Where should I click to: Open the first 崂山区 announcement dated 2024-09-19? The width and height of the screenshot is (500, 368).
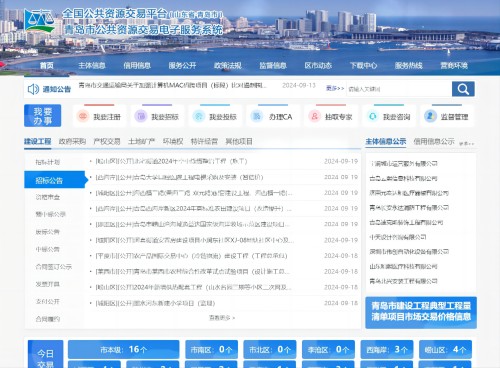coord(171,161)
